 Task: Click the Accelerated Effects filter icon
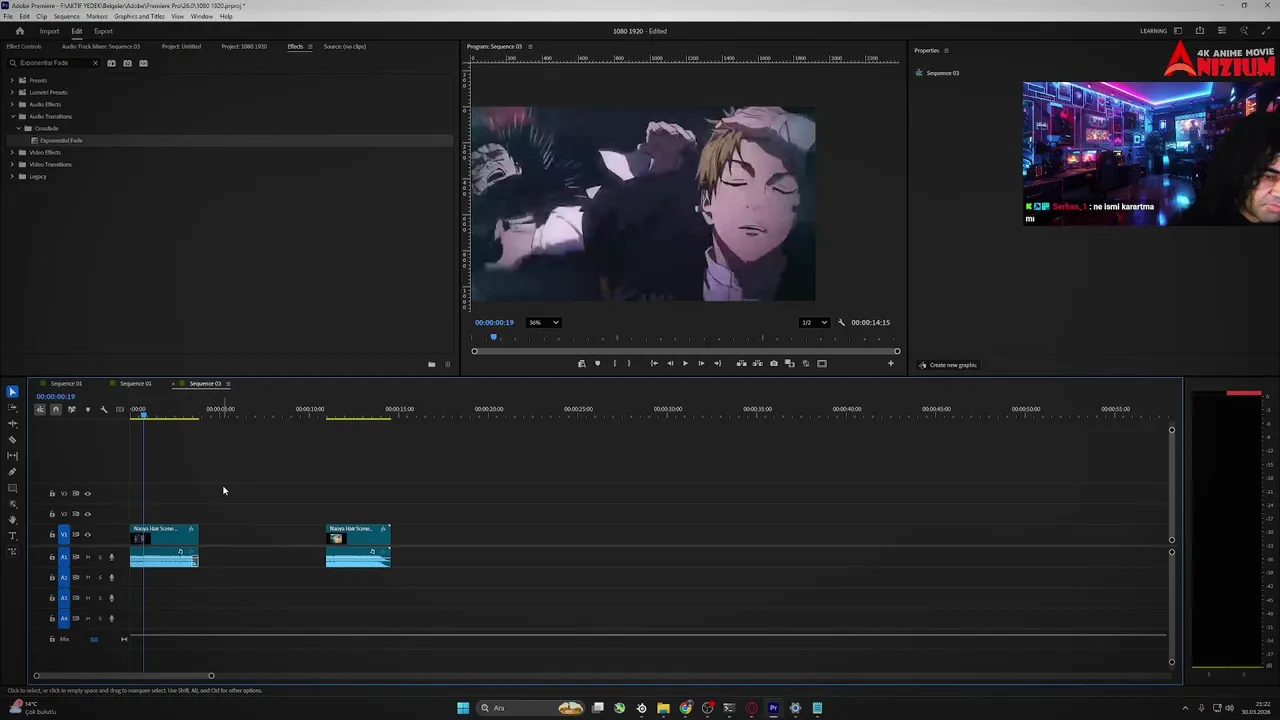tap(111, 63)
